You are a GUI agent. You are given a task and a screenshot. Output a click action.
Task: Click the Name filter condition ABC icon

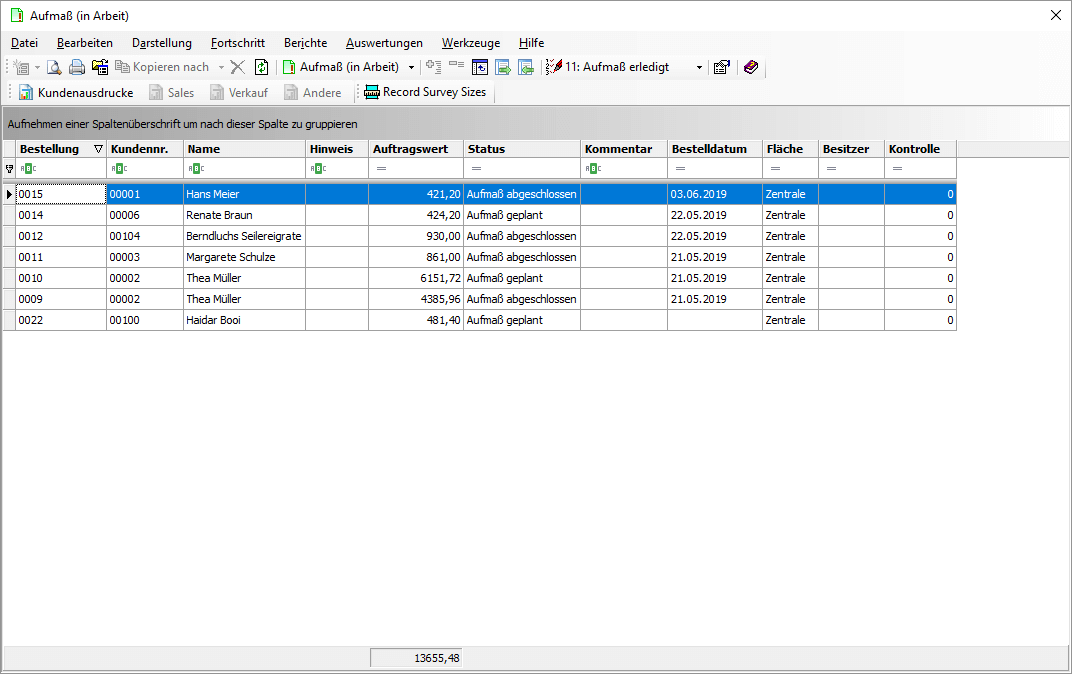click(196, 169)
